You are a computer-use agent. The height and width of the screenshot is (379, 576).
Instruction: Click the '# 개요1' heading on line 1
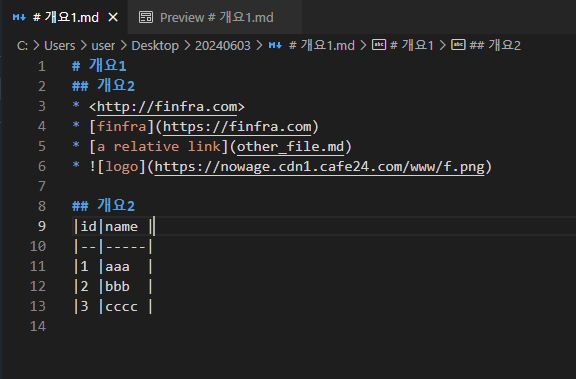point(99,66)
